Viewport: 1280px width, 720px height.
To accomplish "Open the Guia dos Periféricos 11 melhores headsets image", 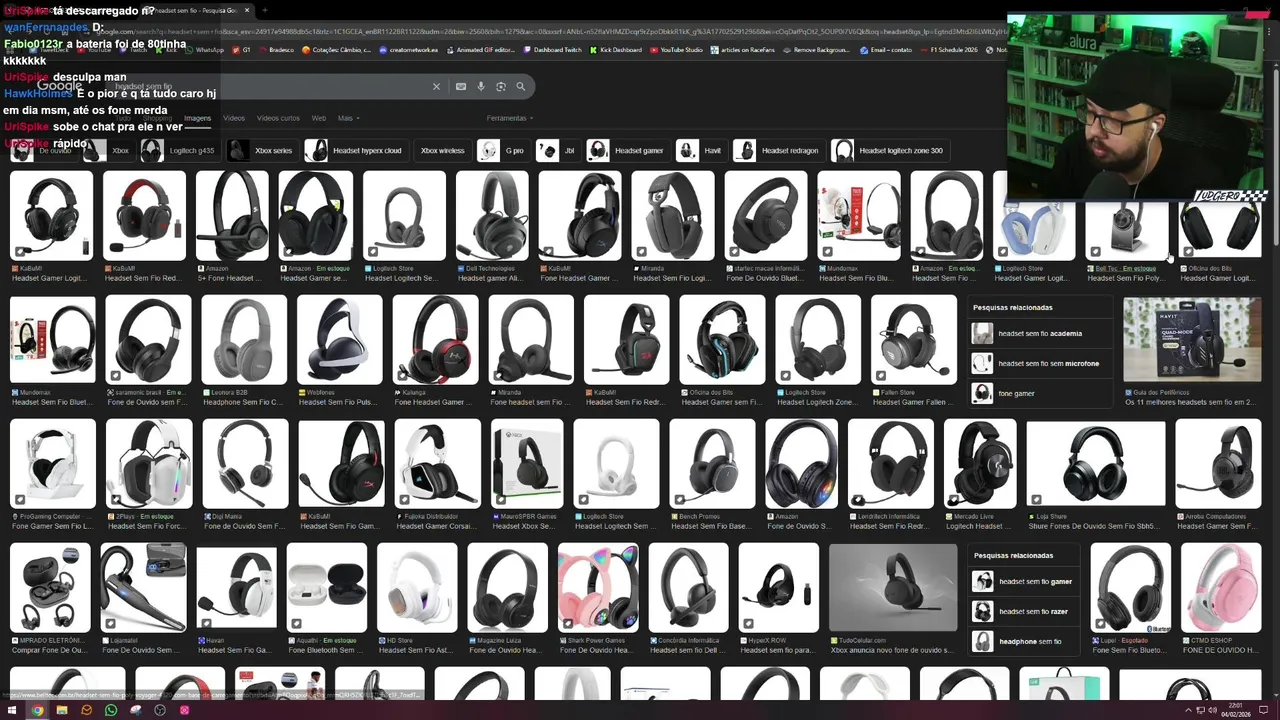I will pyautogui.click(x=1192, y=340).
